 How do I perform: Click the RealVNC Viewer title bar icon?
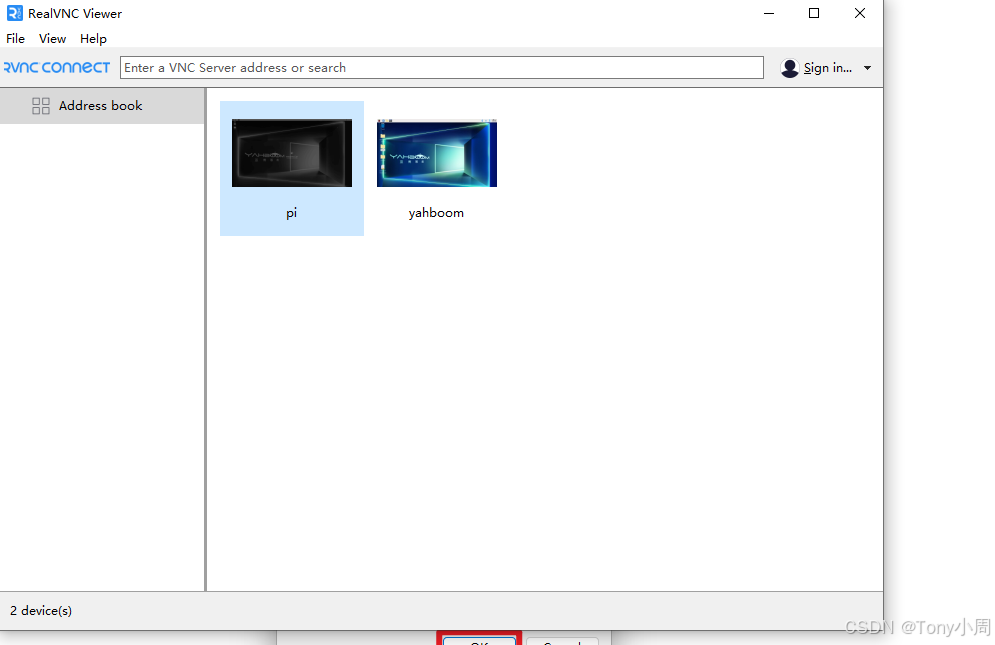click(x=15, y=13)
